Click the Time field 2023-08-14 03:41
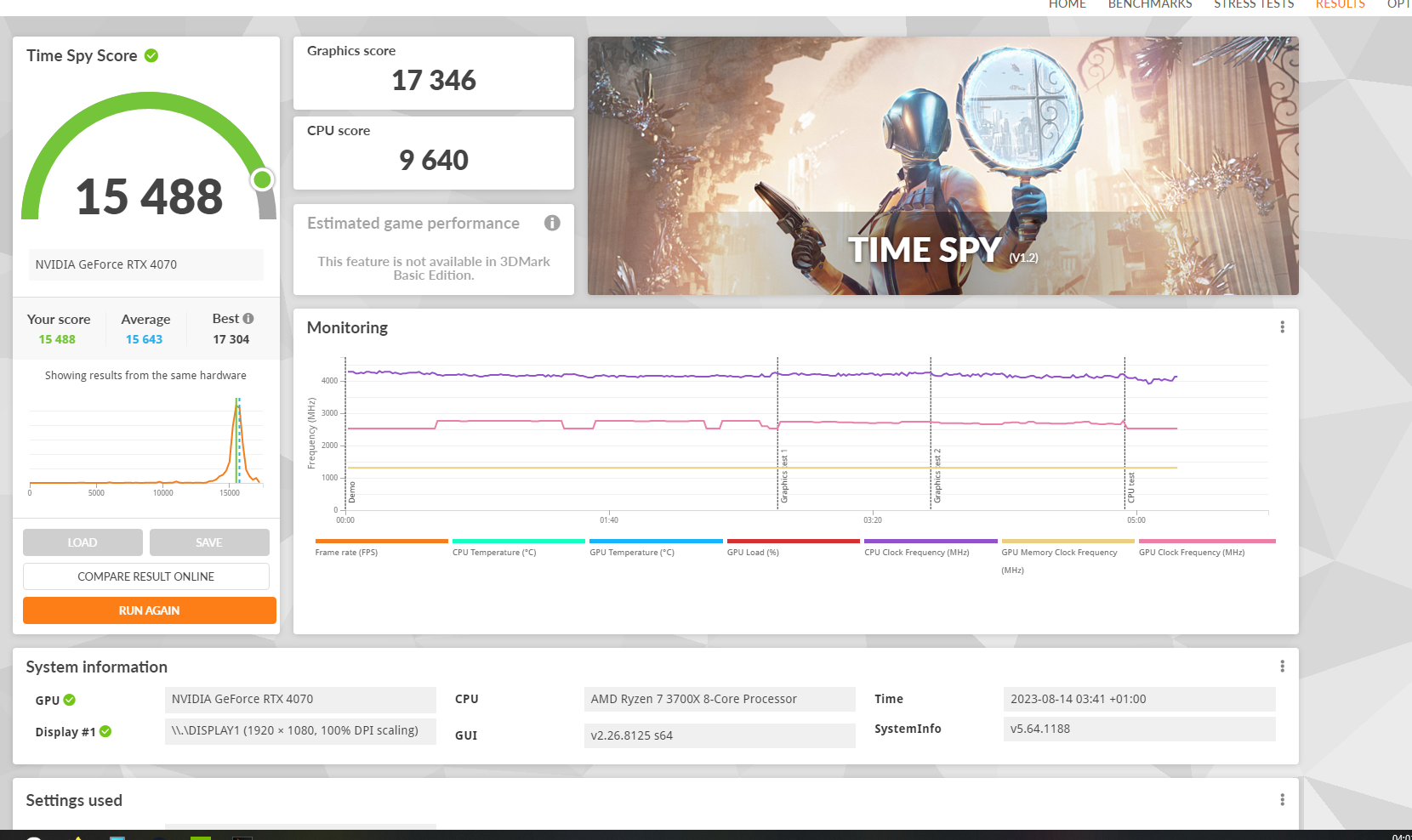The width and height of the screenshot is (1412, 840). click(x=1140, y=700)
